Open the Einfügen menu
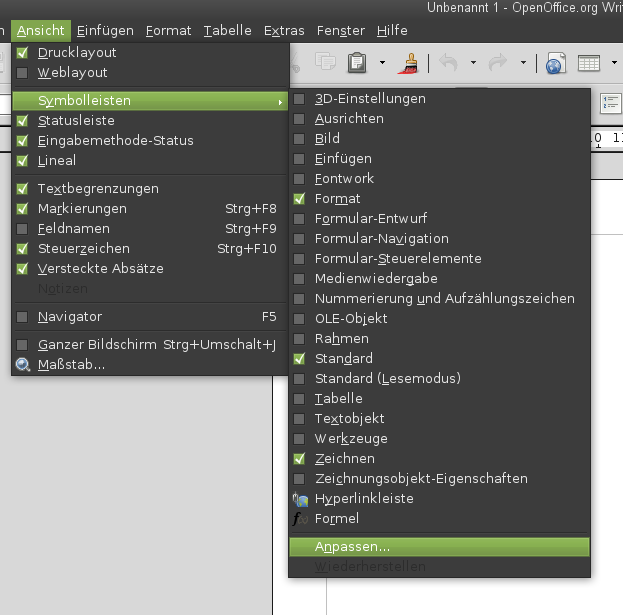Viewport: 623px width, 615px height. click(x=105, y=31)
